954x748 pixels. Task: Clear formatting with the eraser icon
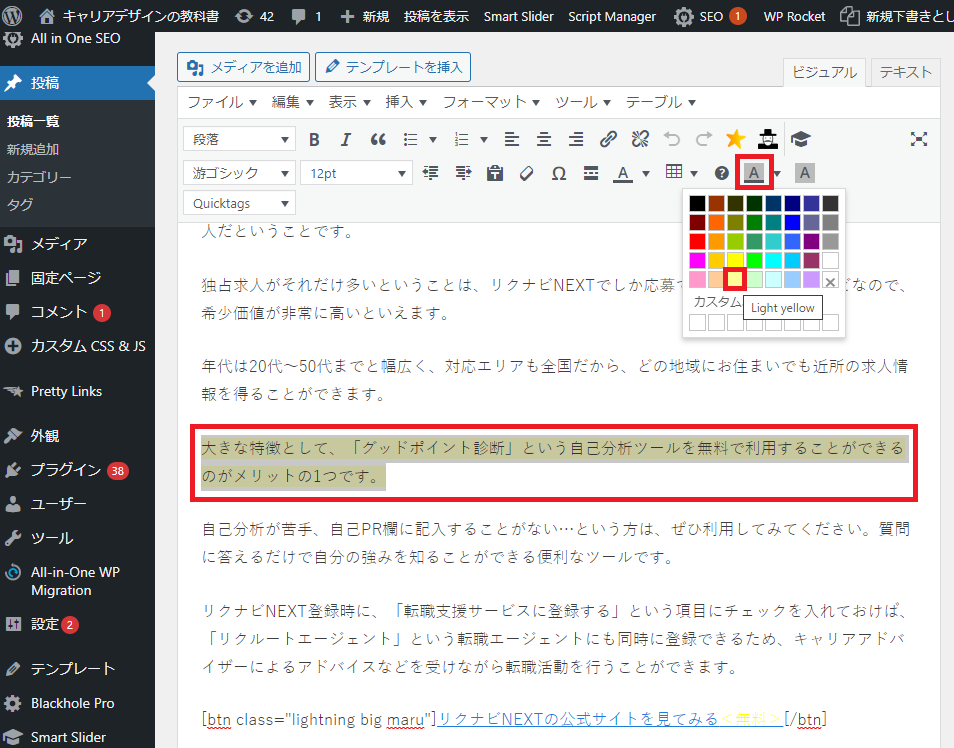527,173
